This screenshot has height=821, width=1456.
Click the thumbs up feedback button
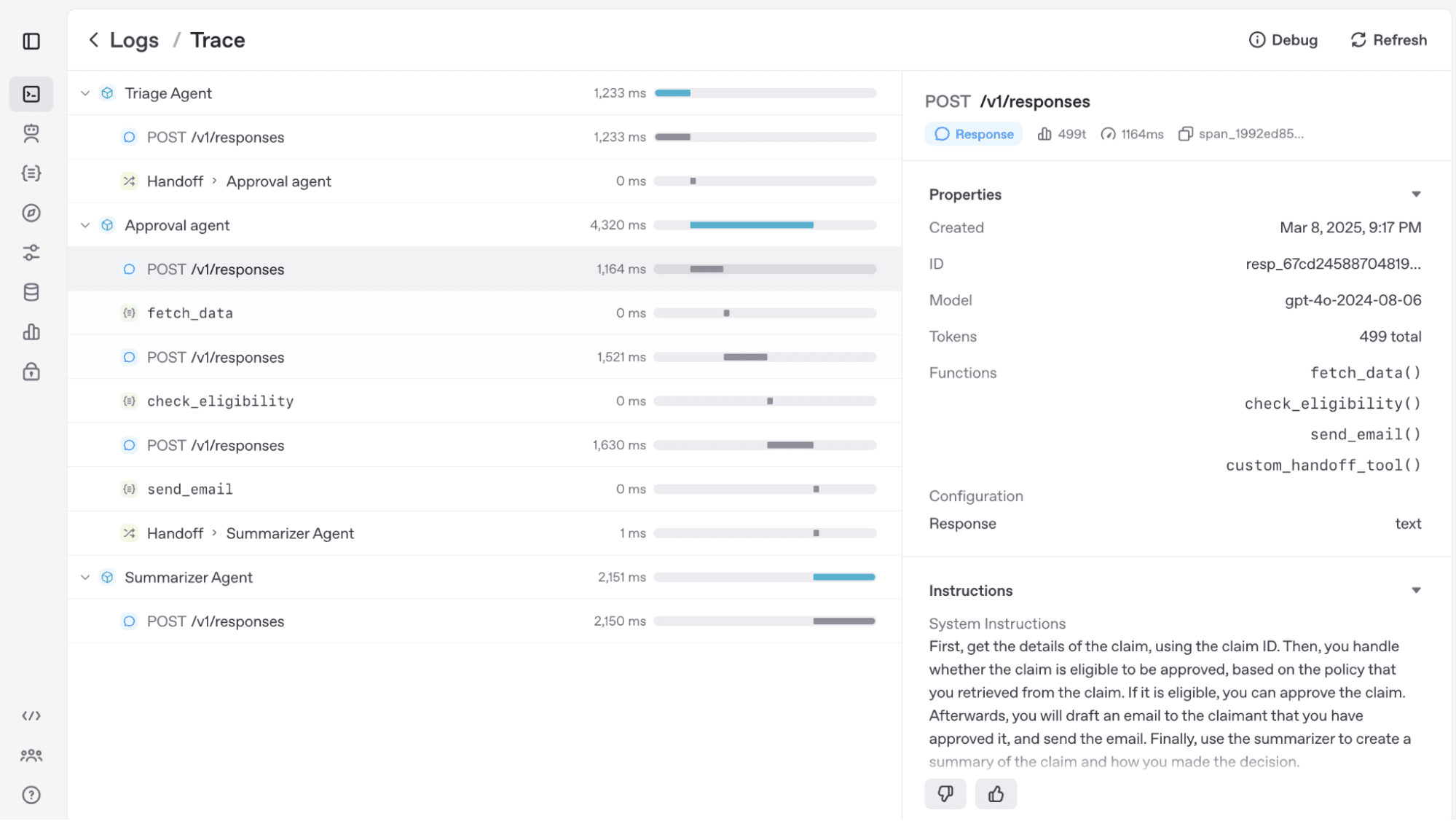(996, 793)
